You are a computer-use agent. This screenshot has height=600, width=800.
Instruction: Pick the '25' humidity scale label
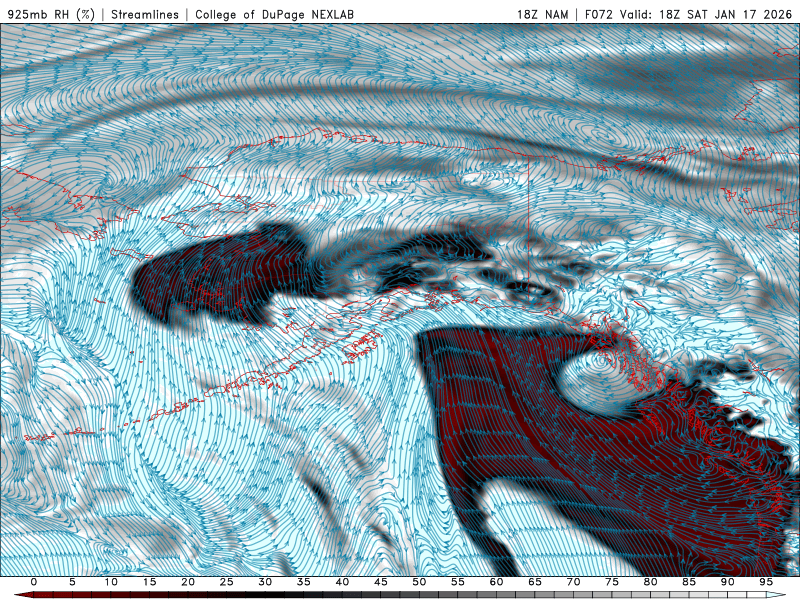coord(227,582)
